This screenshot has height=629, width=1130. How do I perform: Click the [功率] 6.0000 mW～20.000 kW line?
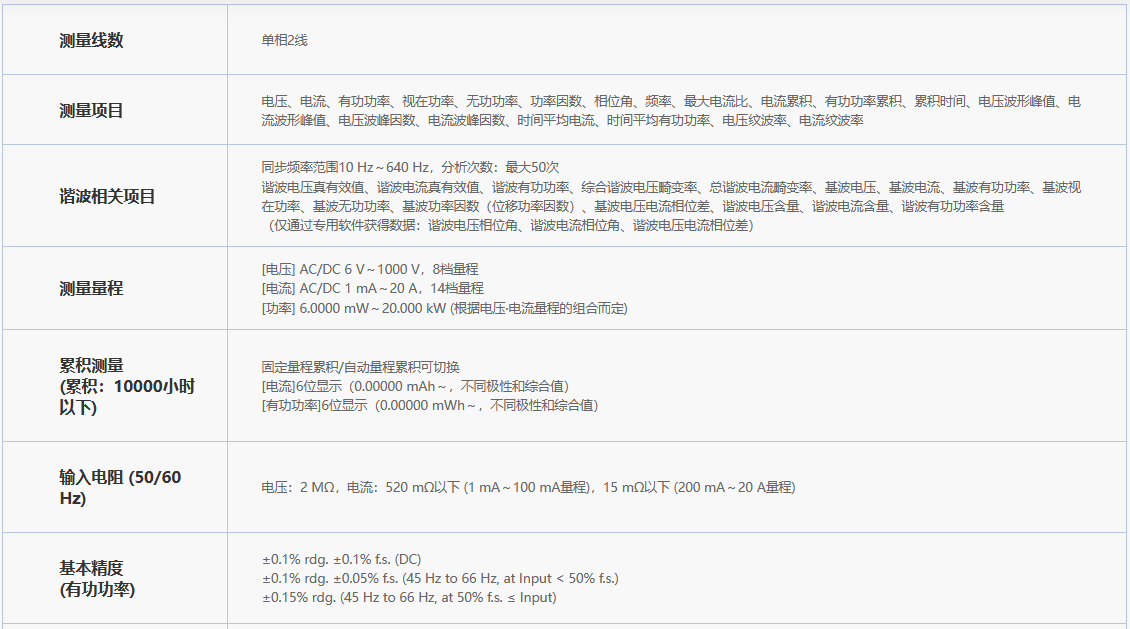[x=444, y=308]
